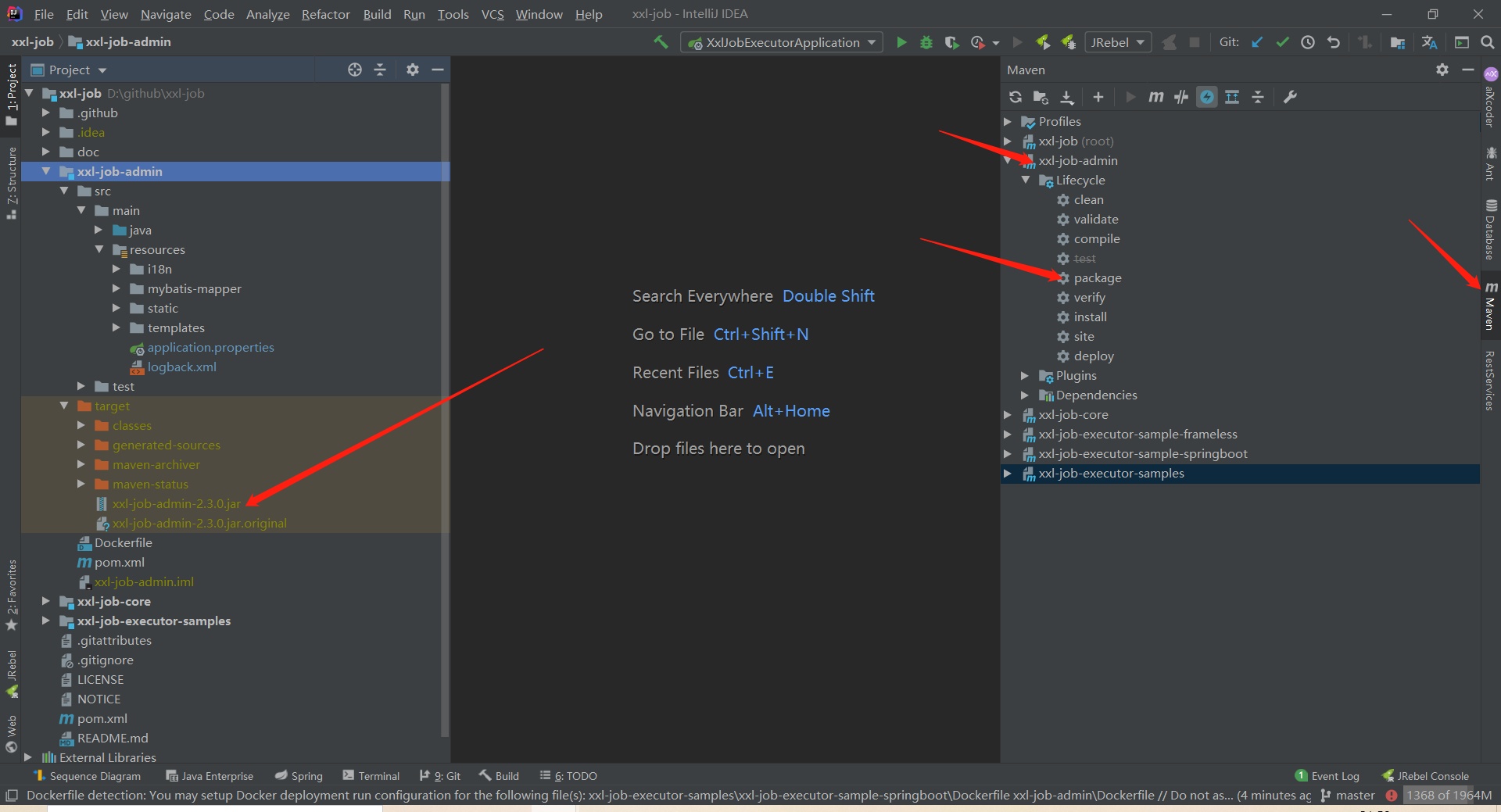Viewport: 1501px width, 812px height.
Task: Open profiler run dropdown arrow
Action: [x=995, y=43]
